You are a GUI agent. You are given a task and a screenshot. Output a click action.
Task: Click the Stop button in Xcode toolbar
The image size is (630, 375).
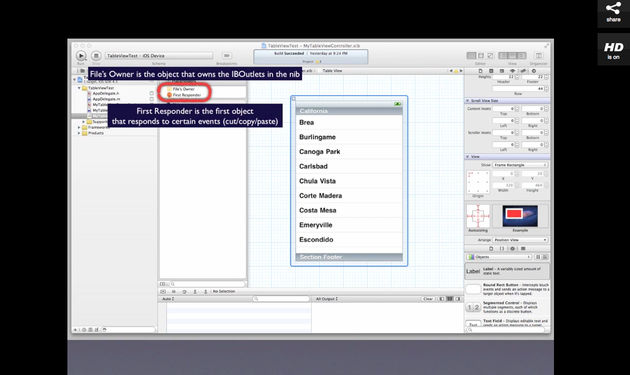tap(96, 55)
